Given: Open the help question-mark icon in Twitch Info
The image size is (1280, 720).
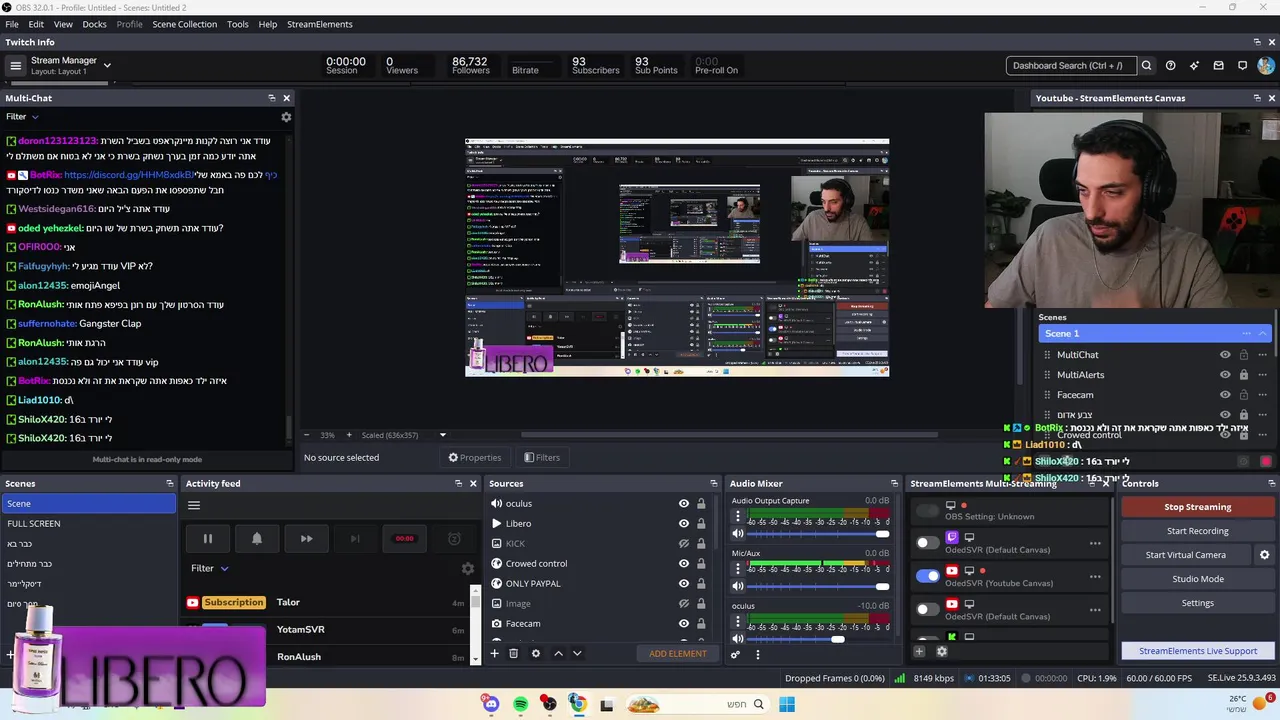Looking at the screenshot, I should point(1171,66).
